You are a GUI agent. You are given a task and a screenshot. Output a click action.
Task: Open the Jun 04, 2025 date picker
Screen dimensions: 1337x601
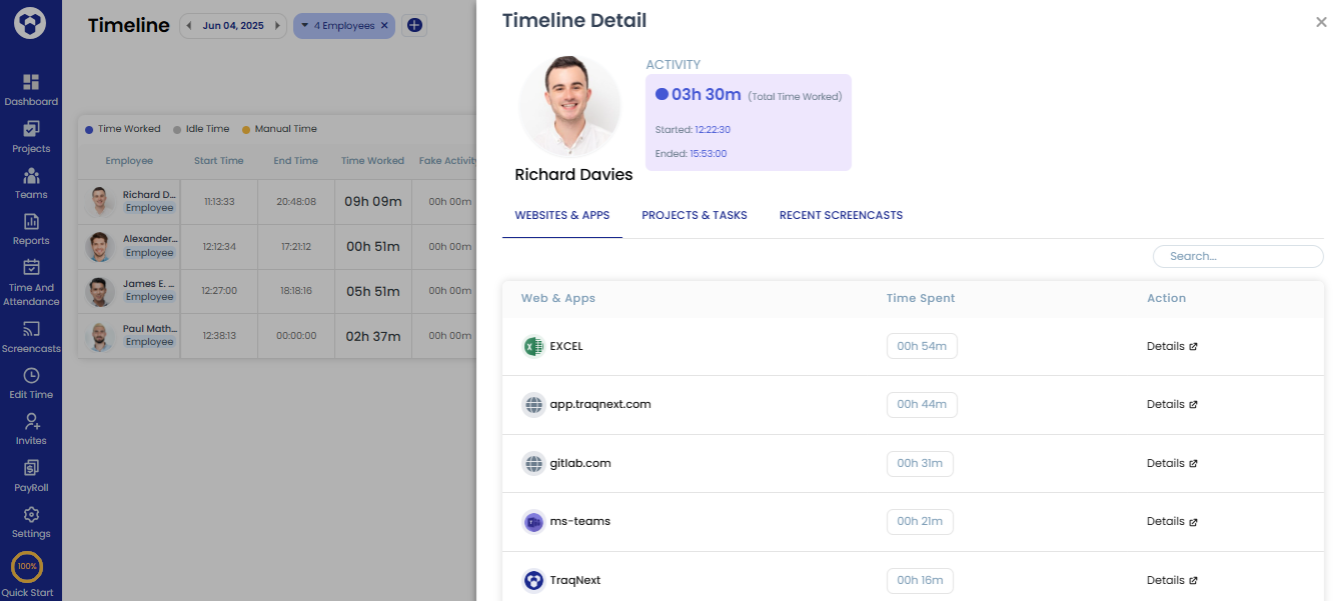pyautogui.click(x=233, y=25)
